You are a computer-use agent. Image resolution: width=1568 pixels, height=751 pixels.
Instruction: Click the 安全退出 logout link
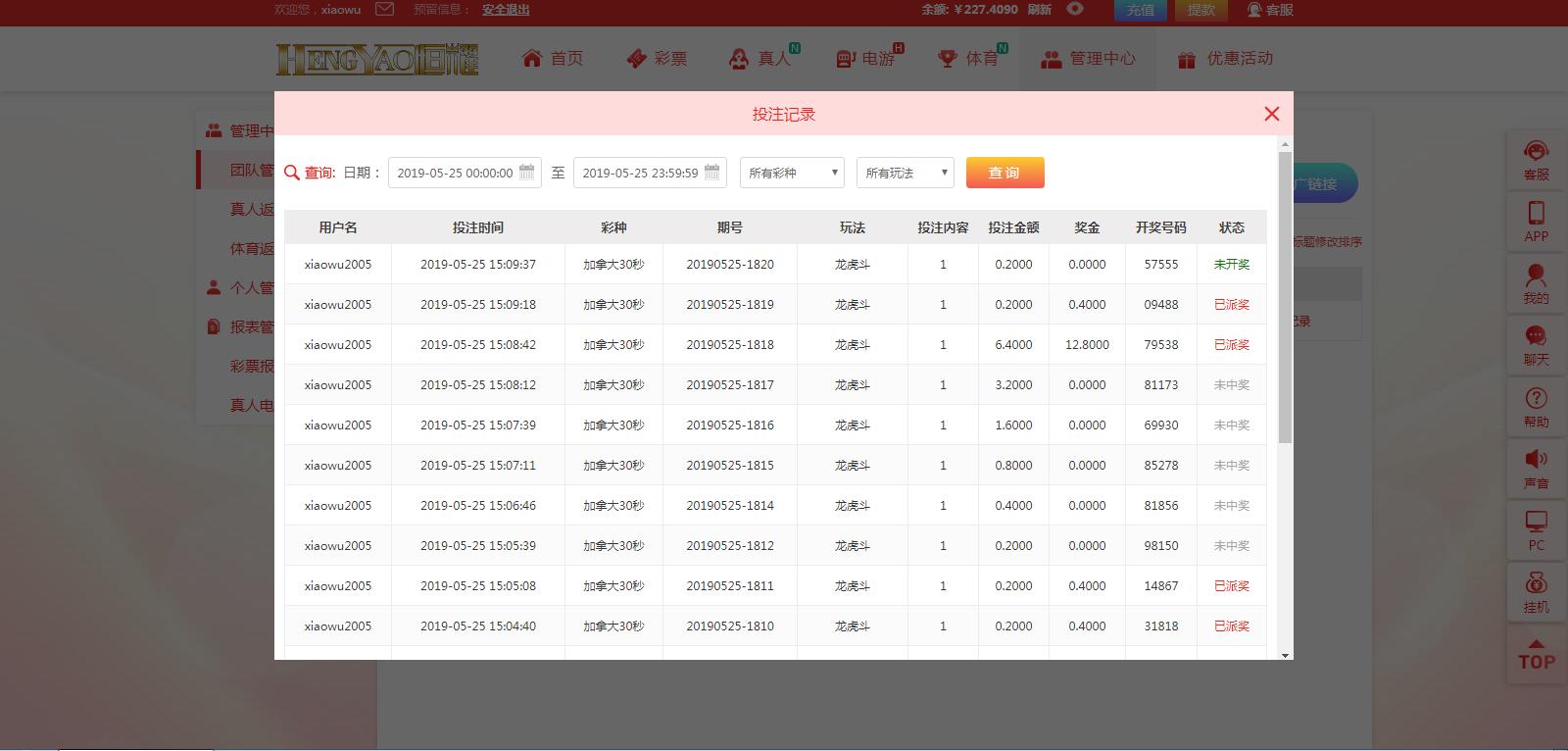[x=506, y=10]
